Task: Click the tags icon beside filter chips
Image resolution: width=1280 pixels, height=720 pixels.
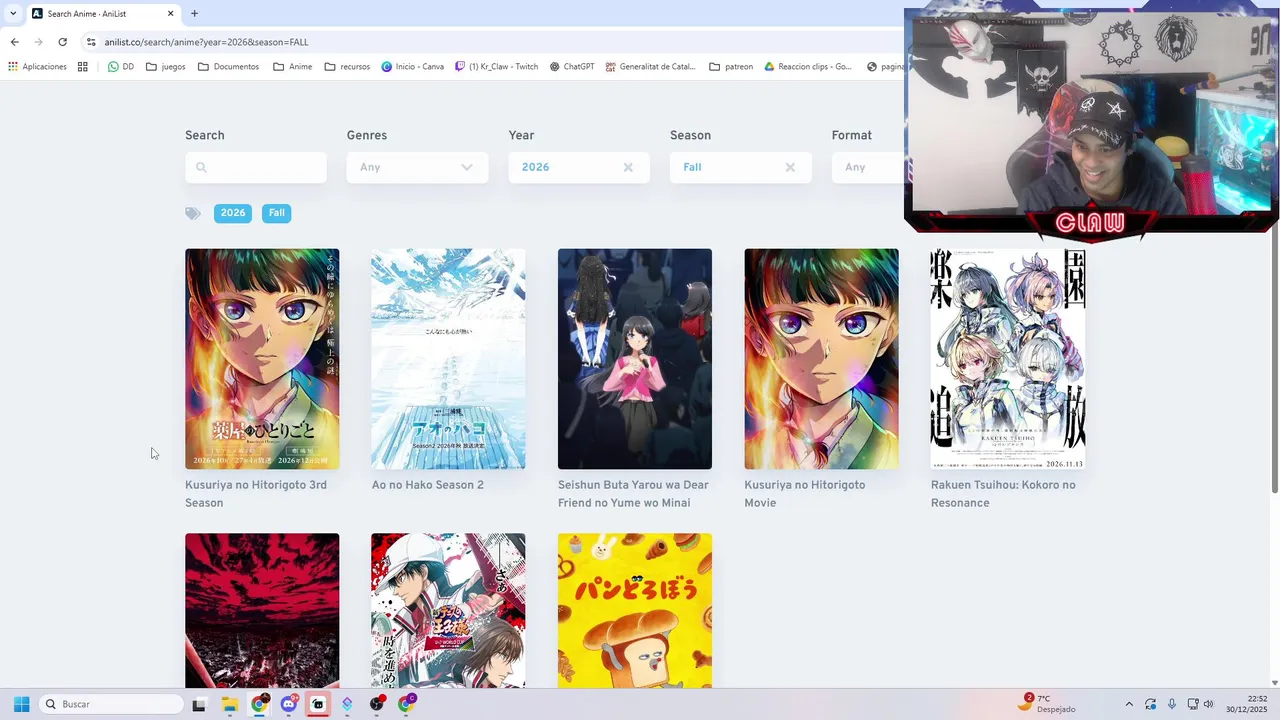Action: (193, 213)
